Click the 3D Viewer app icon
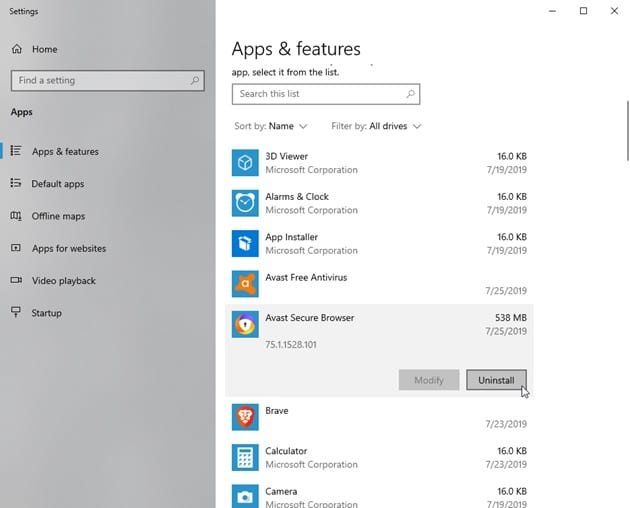 point(245,163)
